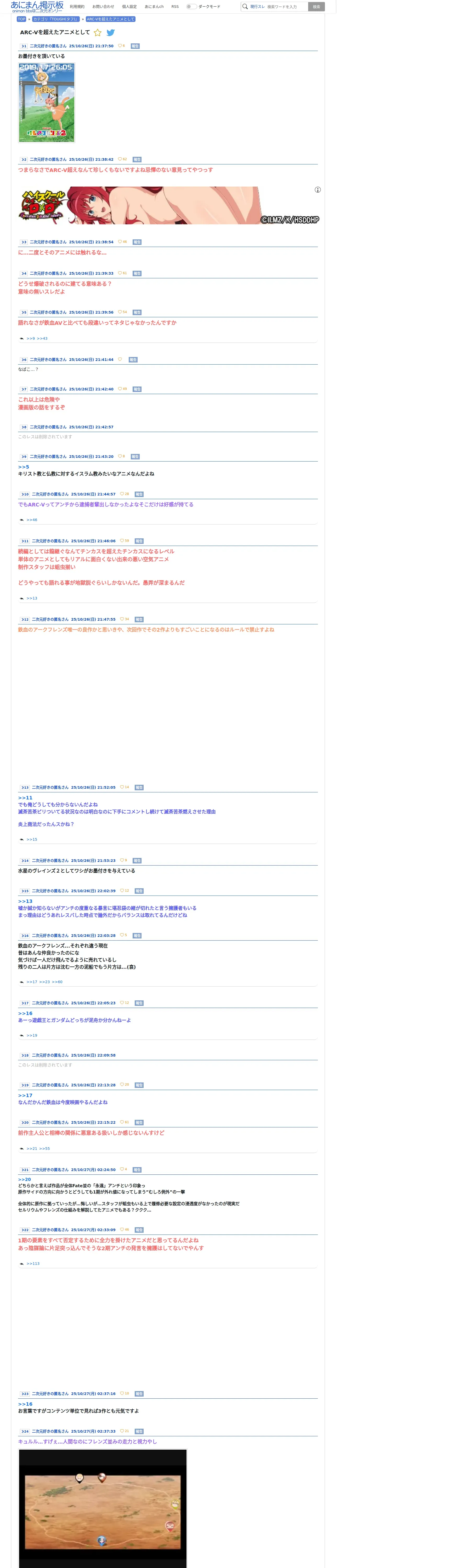Follow the >>43 reply link under post 5
The width and height of the screenshot is (474, 1568).
42,338
